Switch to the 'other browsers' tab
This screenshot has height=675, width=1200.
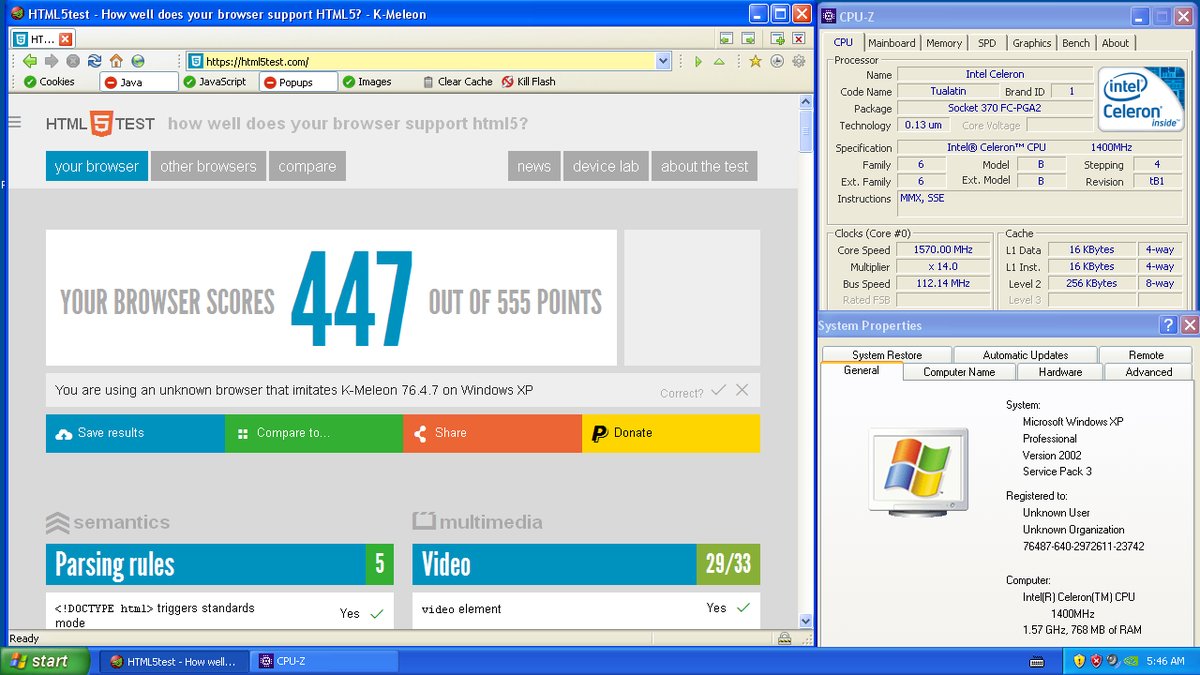[208, 166]
